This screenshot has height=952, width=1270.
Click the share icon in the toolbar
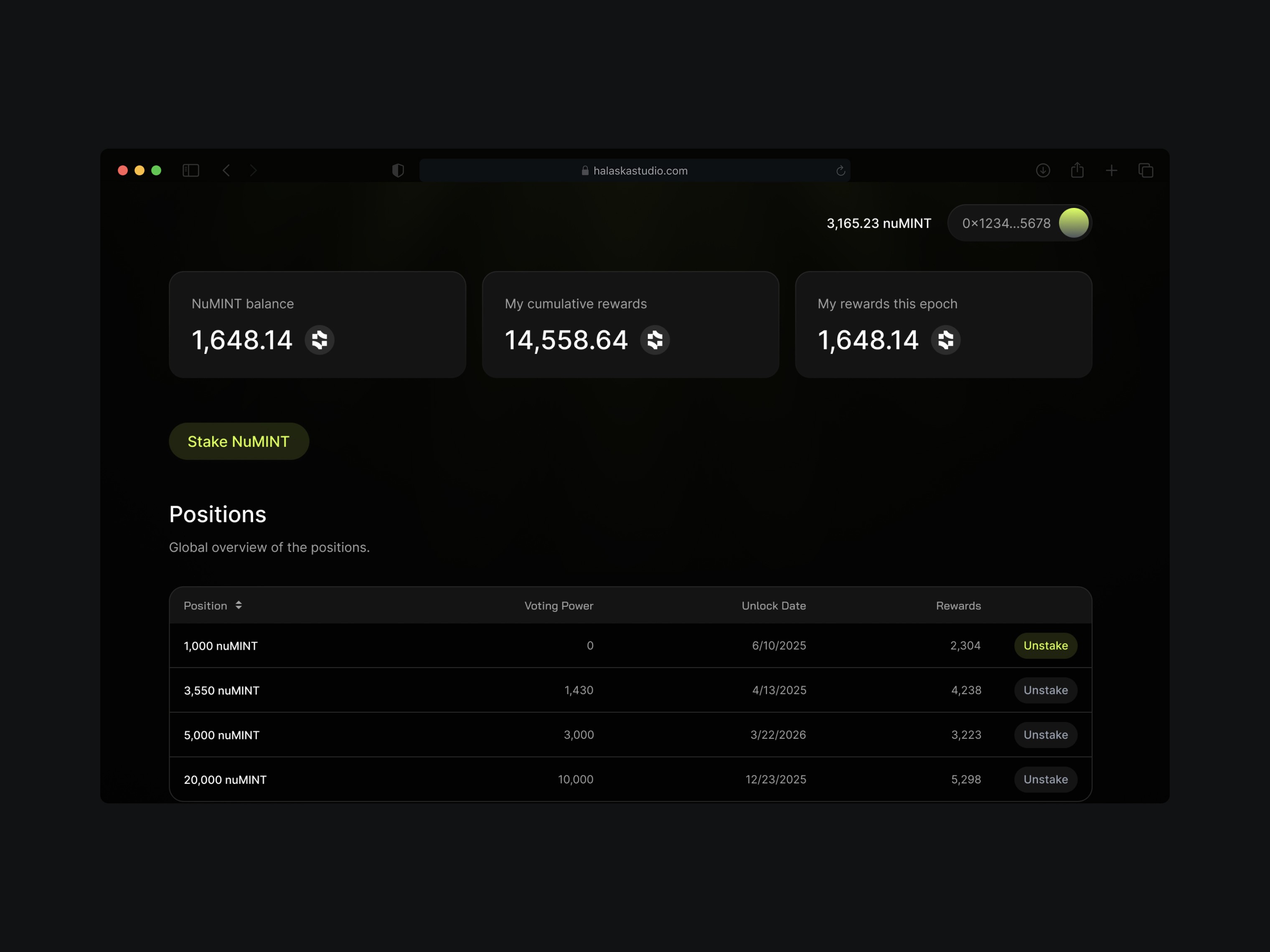click(x=1077, y=170)
